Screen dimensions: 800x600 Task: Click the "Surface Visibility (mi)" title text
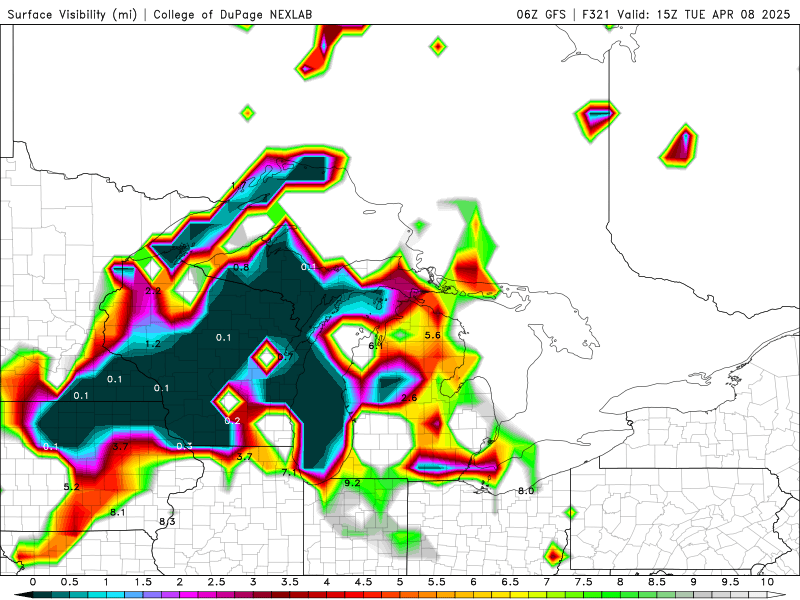click(x=72, y=14)
